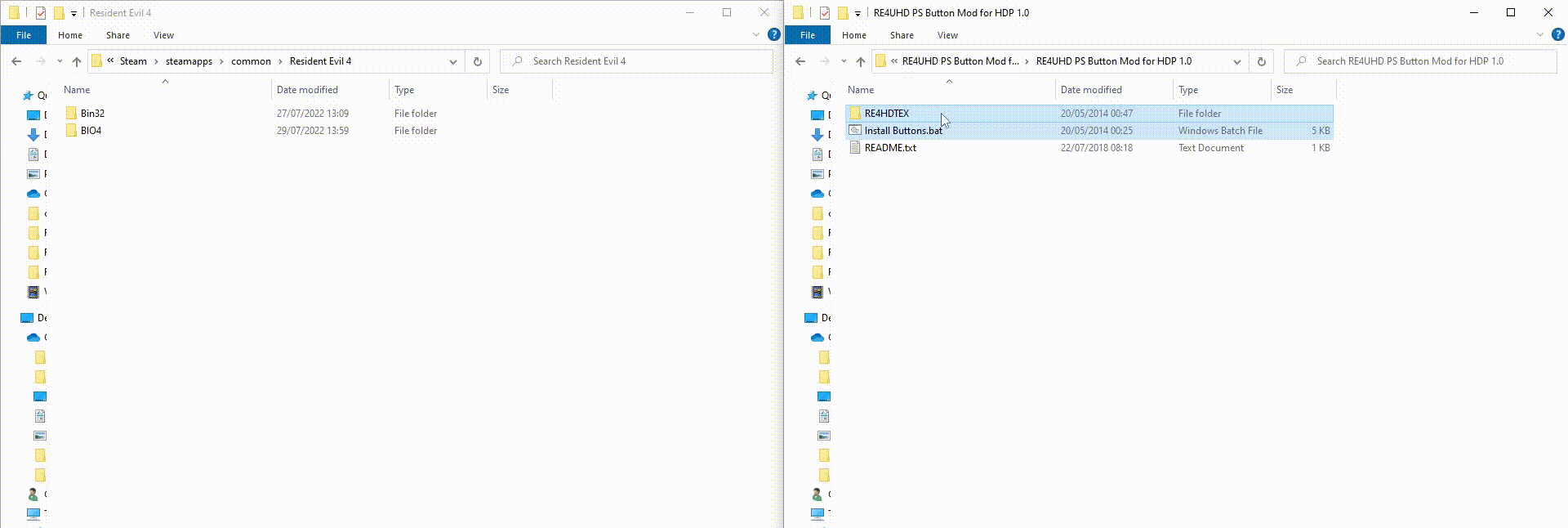The height and width of the screenshot is (528, 1568).
Task: Select the README.txt file name
Action: [890, 148]
